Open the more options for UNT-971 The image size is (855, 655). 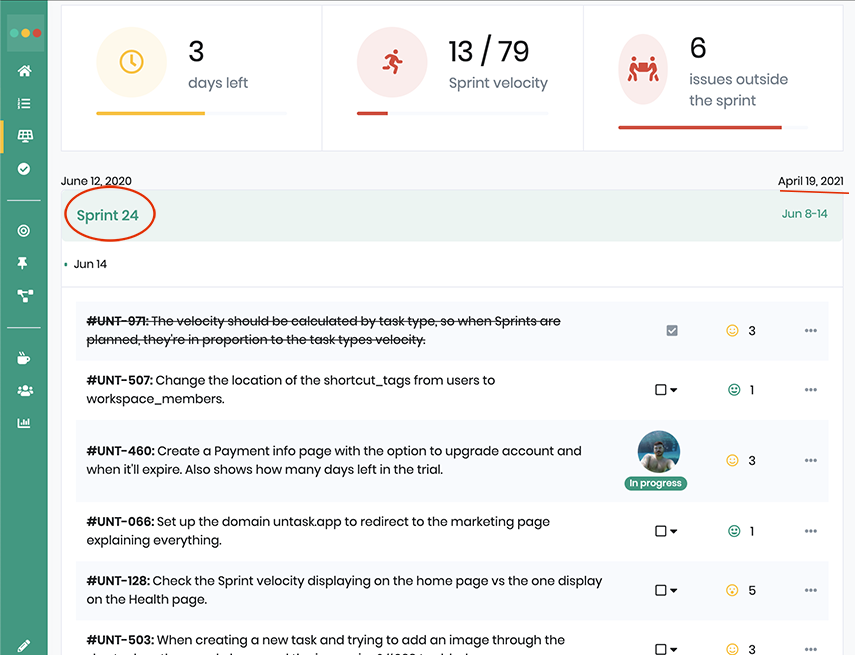[x=811, y=330]
